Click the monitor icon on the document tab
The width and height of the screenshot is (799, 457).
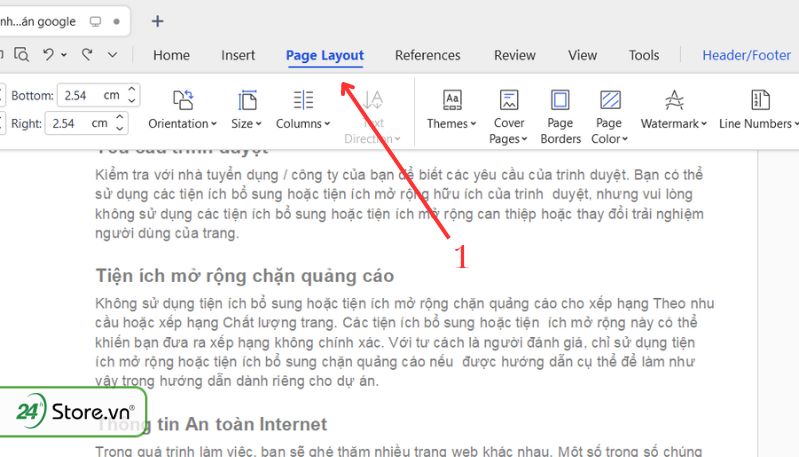tap(95, 21)
